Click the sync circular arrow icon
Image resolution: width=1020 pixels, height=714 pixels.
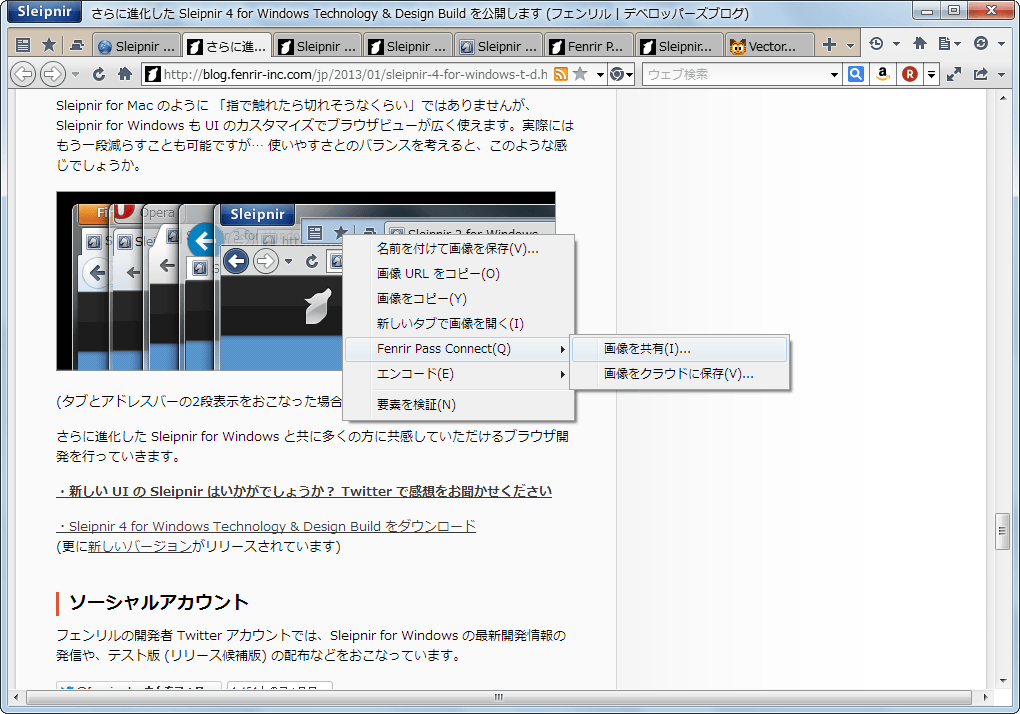981,44
